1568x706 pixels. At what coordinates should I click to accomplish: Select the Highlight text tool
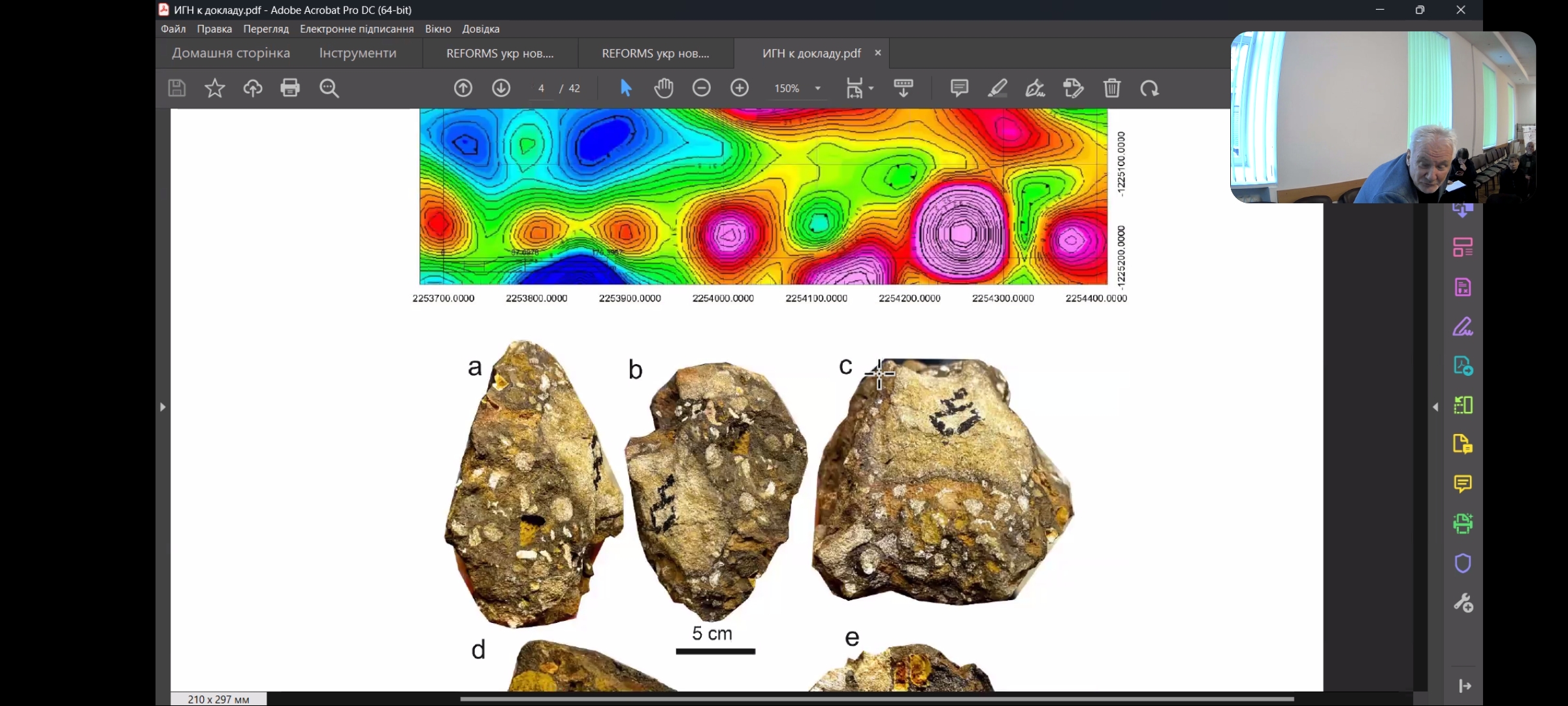pos(997,88)
